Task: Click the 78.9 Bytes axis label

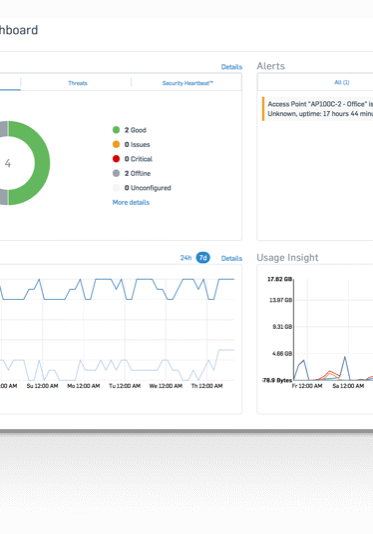Action: 277,380
